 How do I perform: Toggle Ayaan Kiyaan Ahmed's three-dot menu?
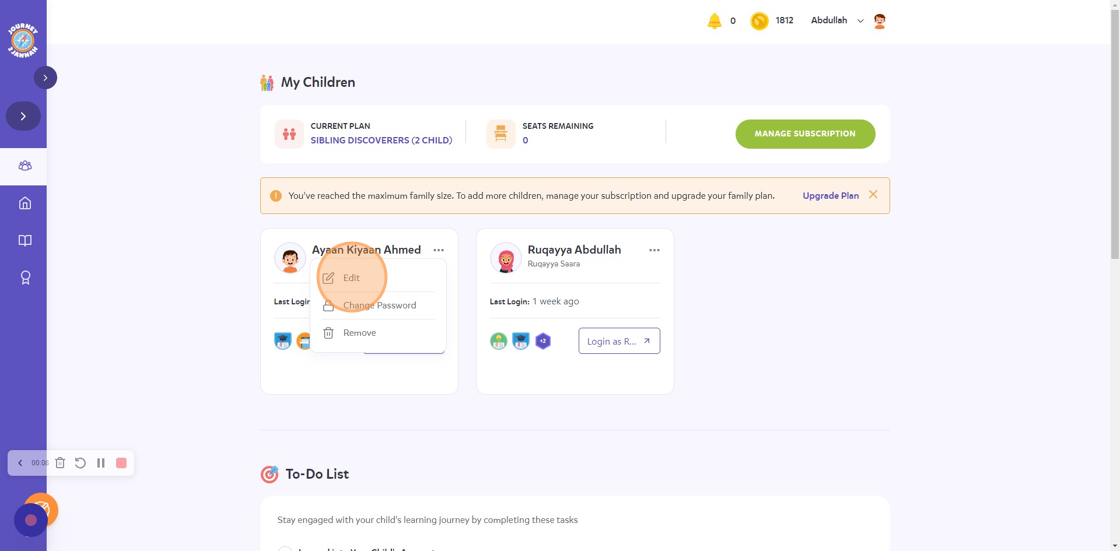[x=439, y=250]
